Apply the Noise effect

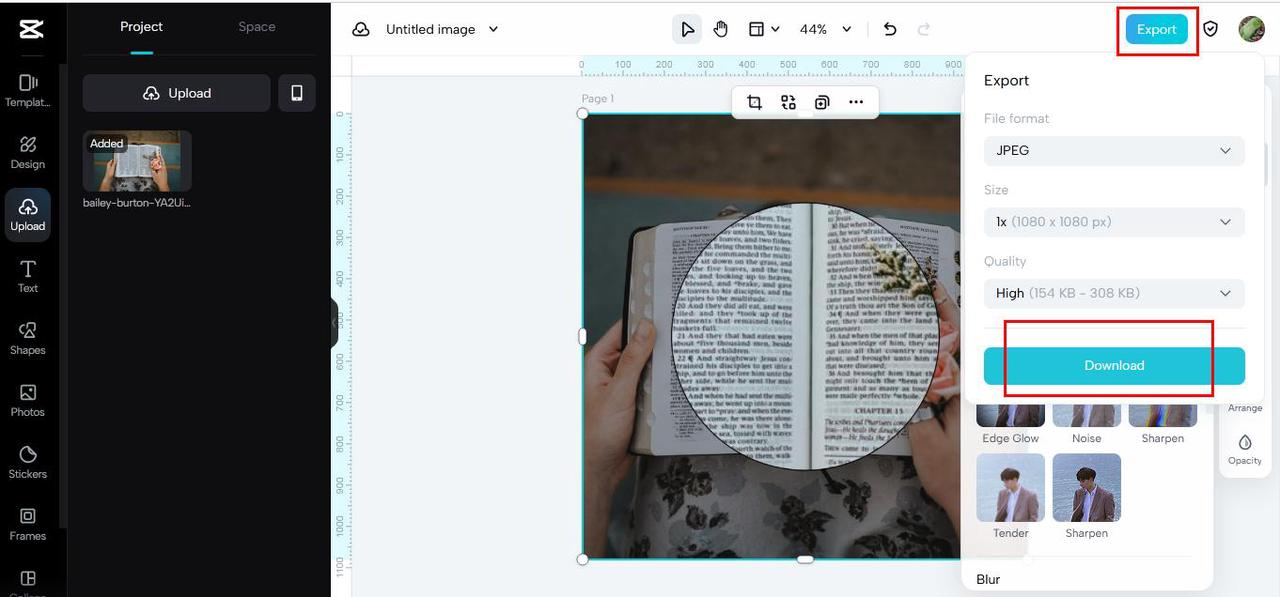click(1086, 422)
